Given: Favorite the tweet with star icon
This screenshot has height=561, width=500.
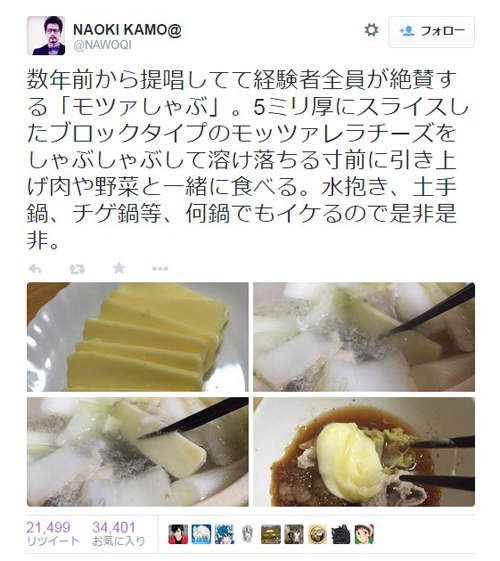Looking at the screenshot, I should click(119, 268).
